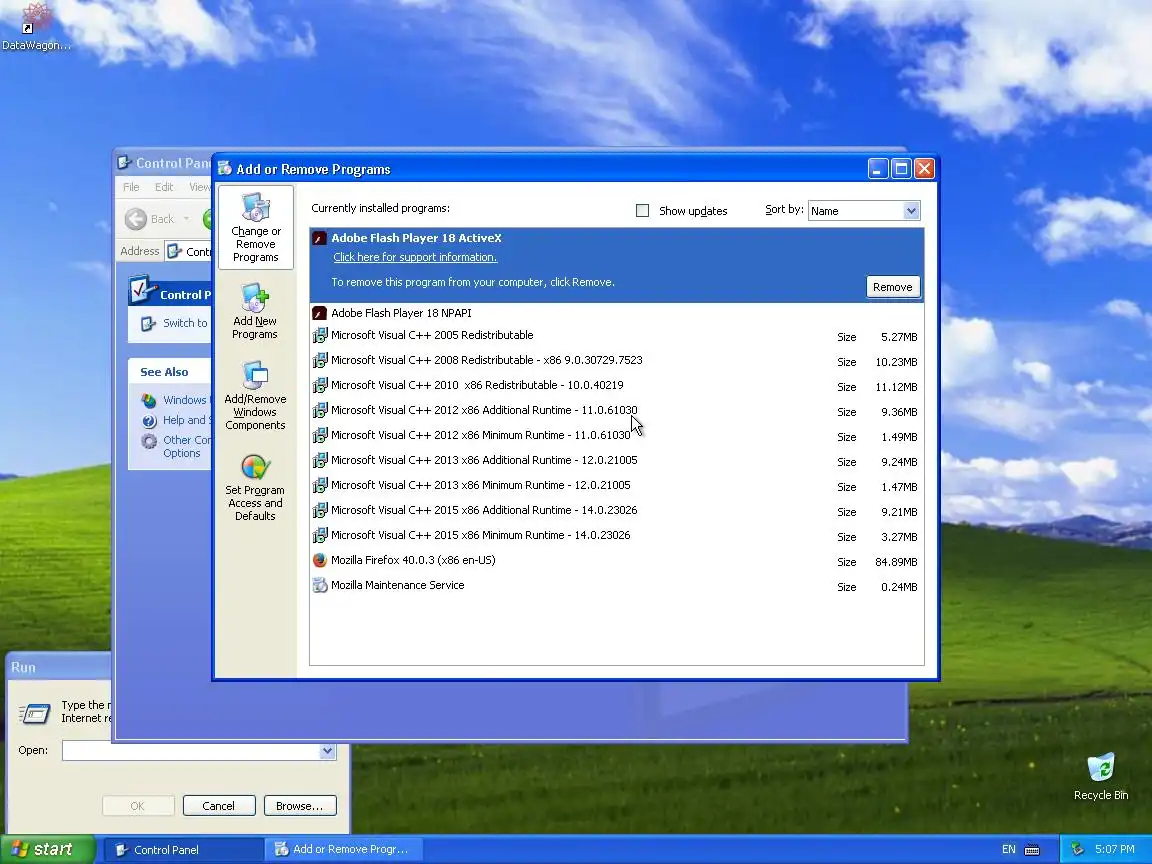Click Visual C++ 2013 Minimum Runtime icon

click(320, 486)
